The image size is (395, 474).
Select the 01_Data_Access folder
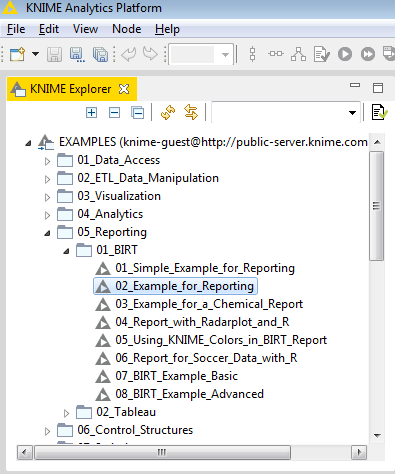(119, 160)
